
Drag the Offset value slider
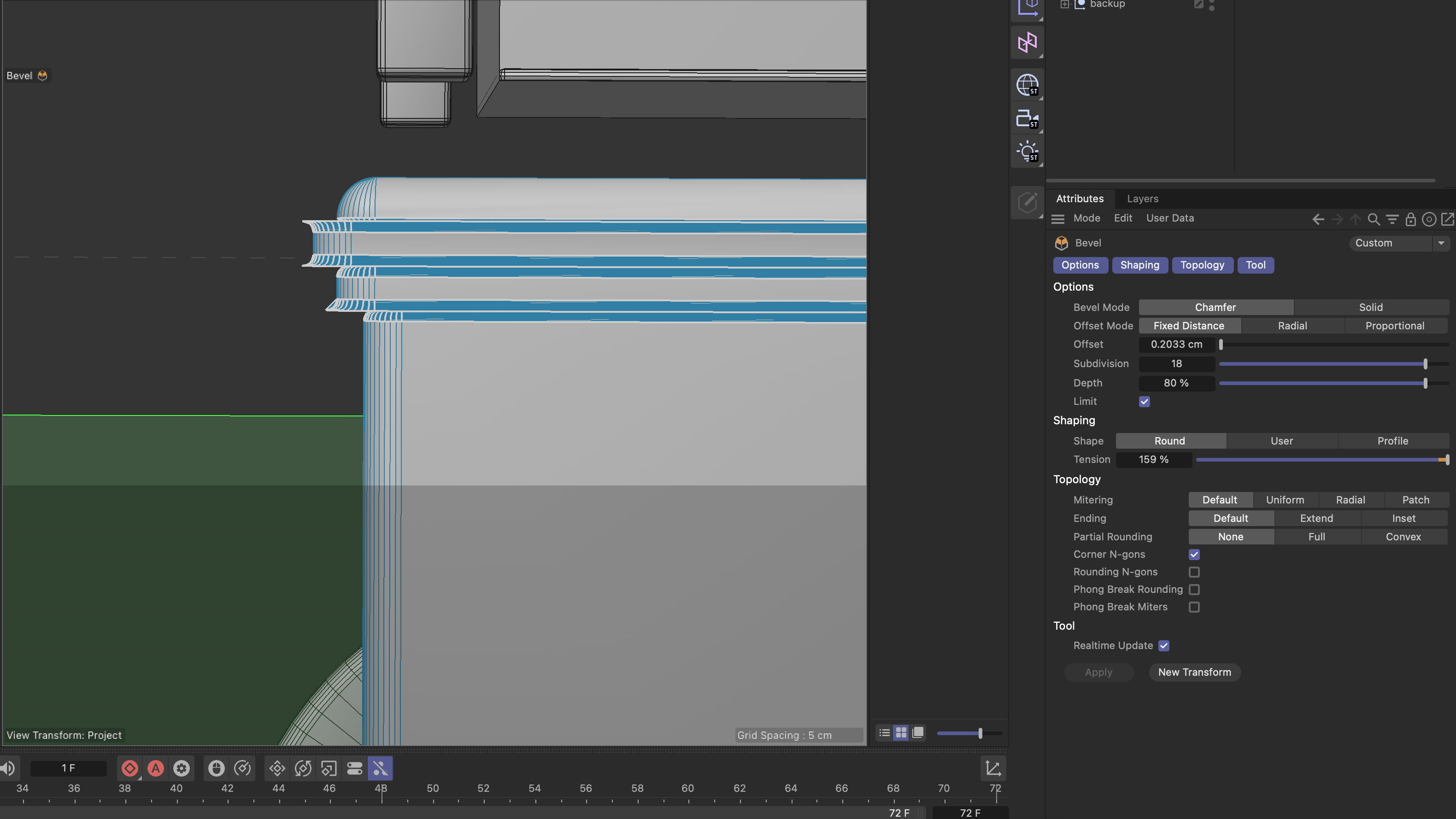click(1222, 345)
